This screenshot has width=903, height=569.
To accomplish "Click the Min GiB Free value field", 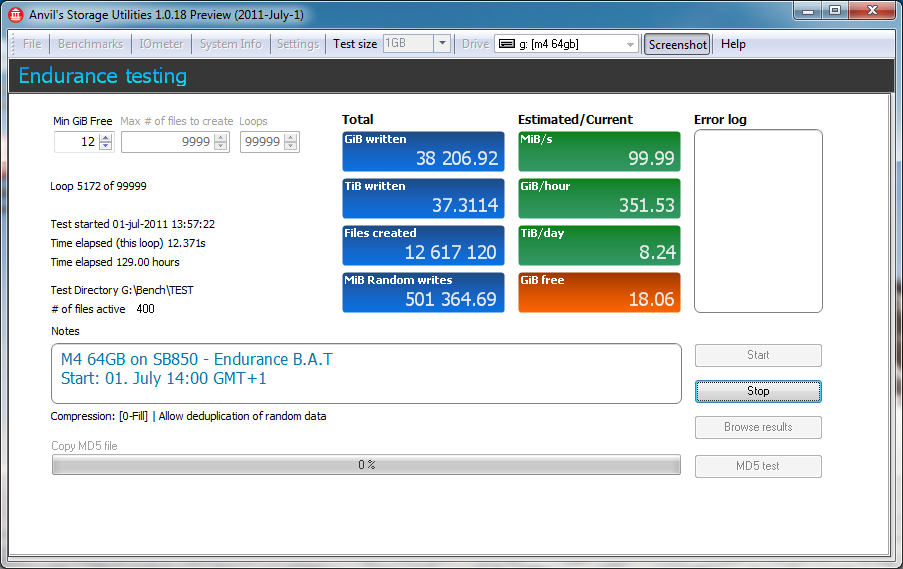I will (77, 142).
